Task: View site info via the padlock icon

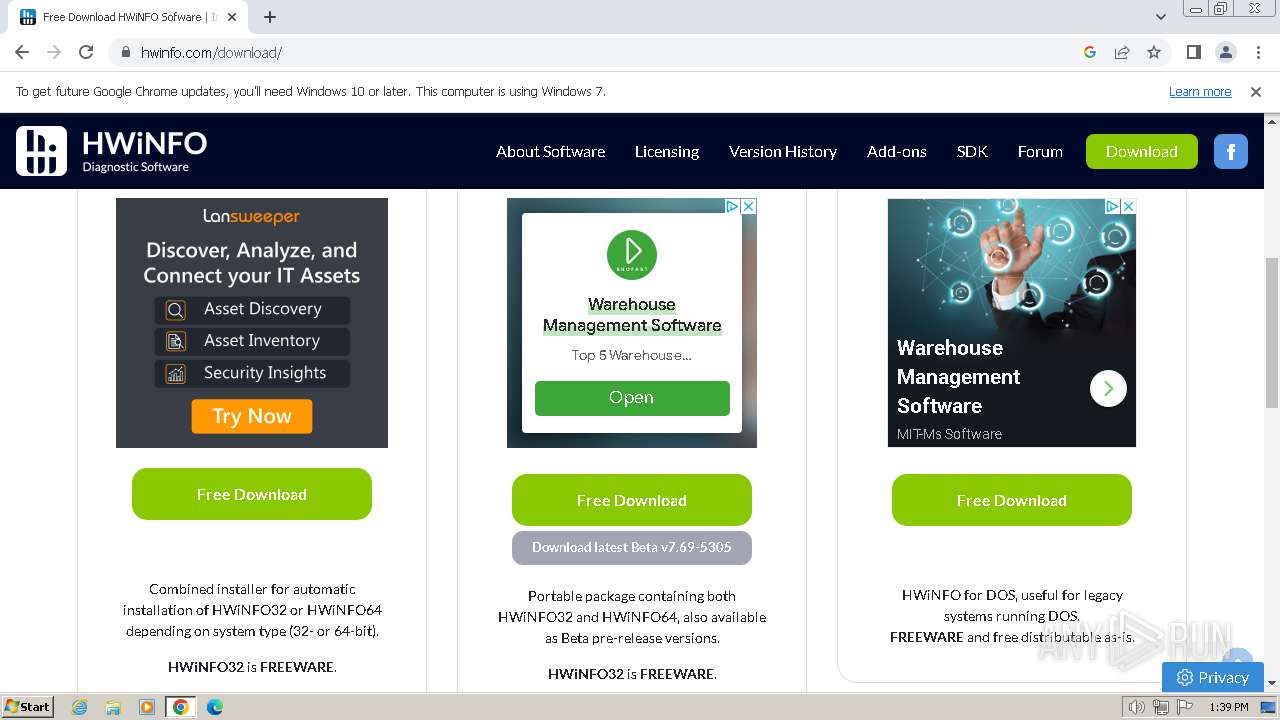Action: tap(126, 52)
